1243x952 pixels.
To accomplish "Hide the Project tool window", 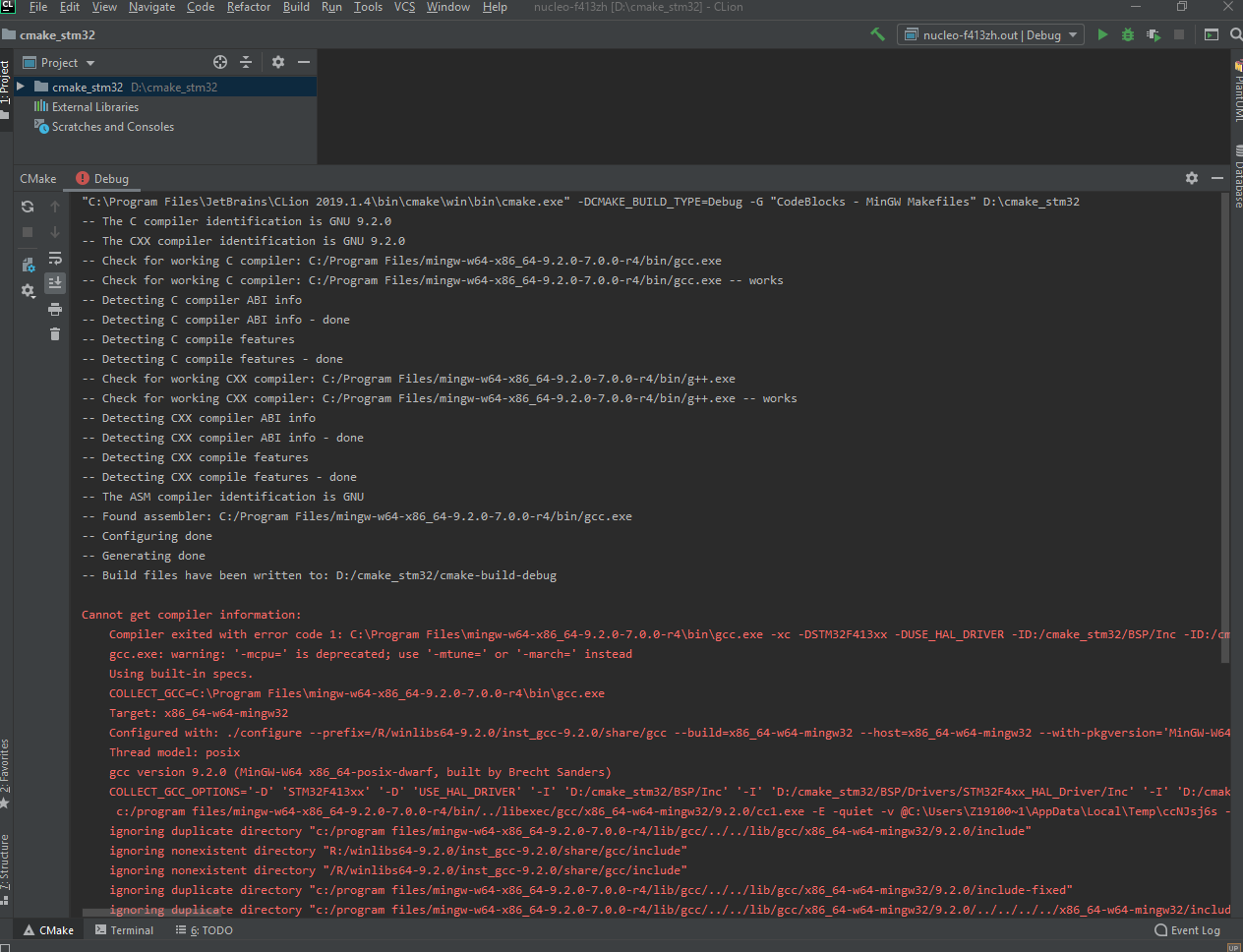I will (304, 62).
